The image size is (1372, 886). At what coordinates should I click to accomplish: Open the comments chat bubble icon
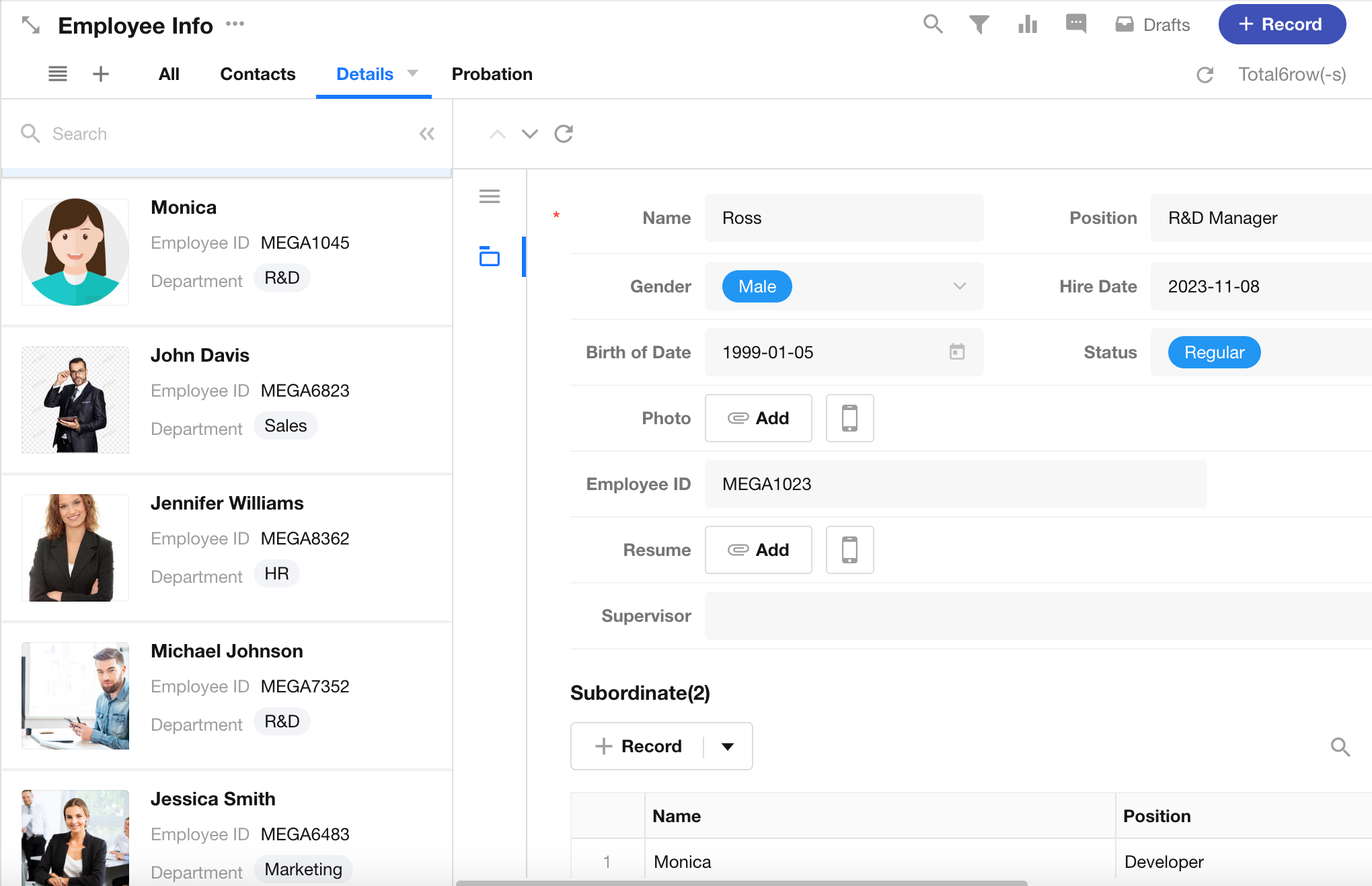pyautogui.click(x=1075, y=24)
